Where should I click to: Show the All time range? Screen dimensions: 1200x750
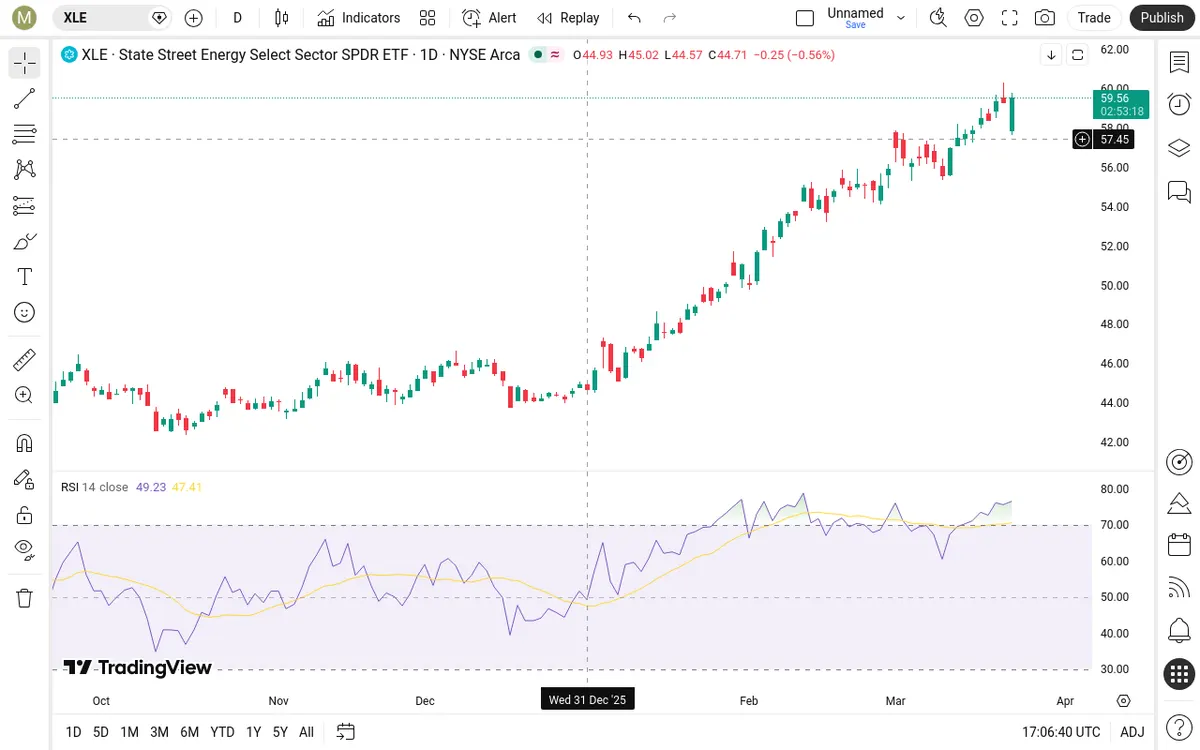(x=307, y=732)
